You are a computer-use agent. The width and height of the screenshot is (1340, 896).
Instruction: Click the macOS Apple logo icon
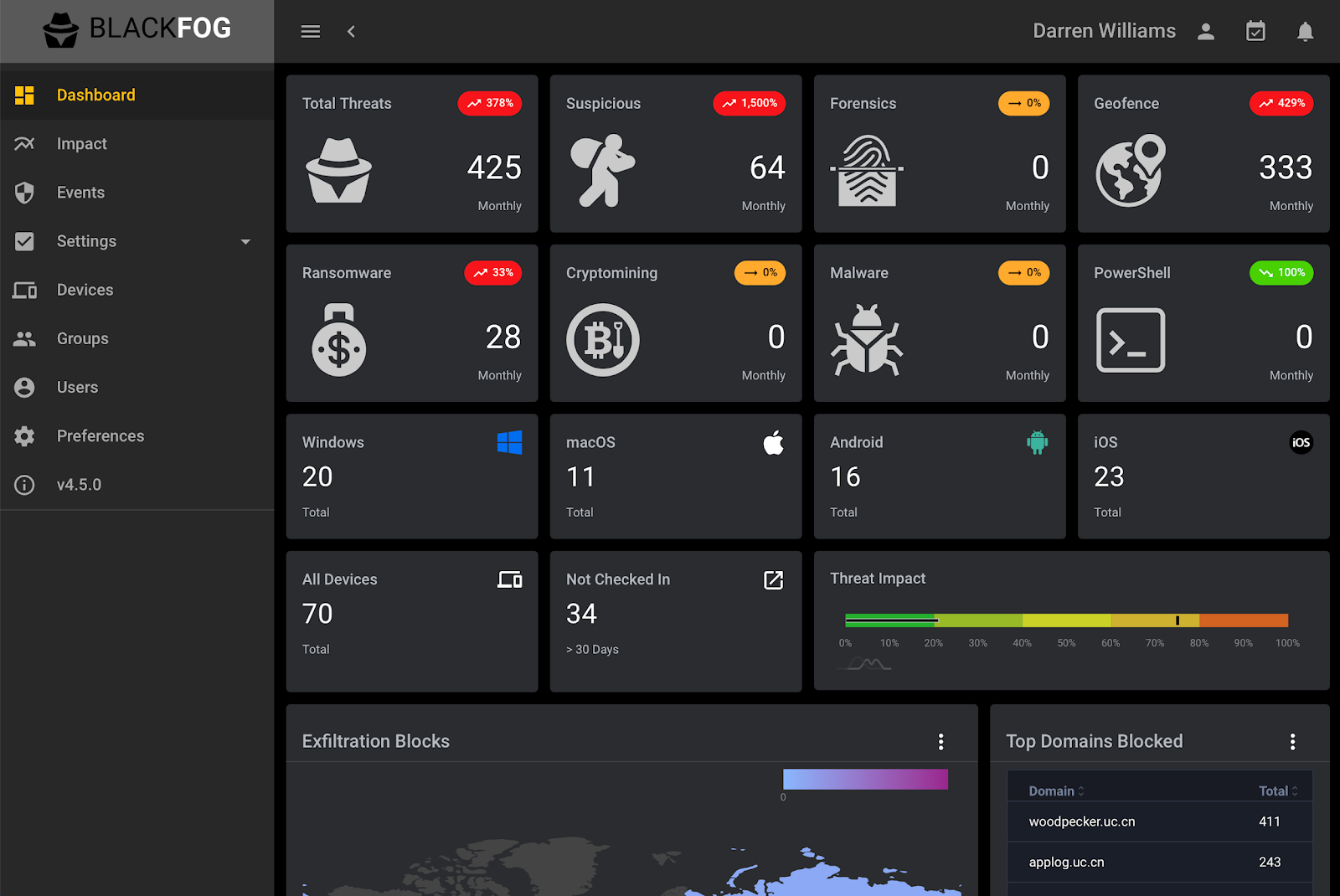pos(774,442)
